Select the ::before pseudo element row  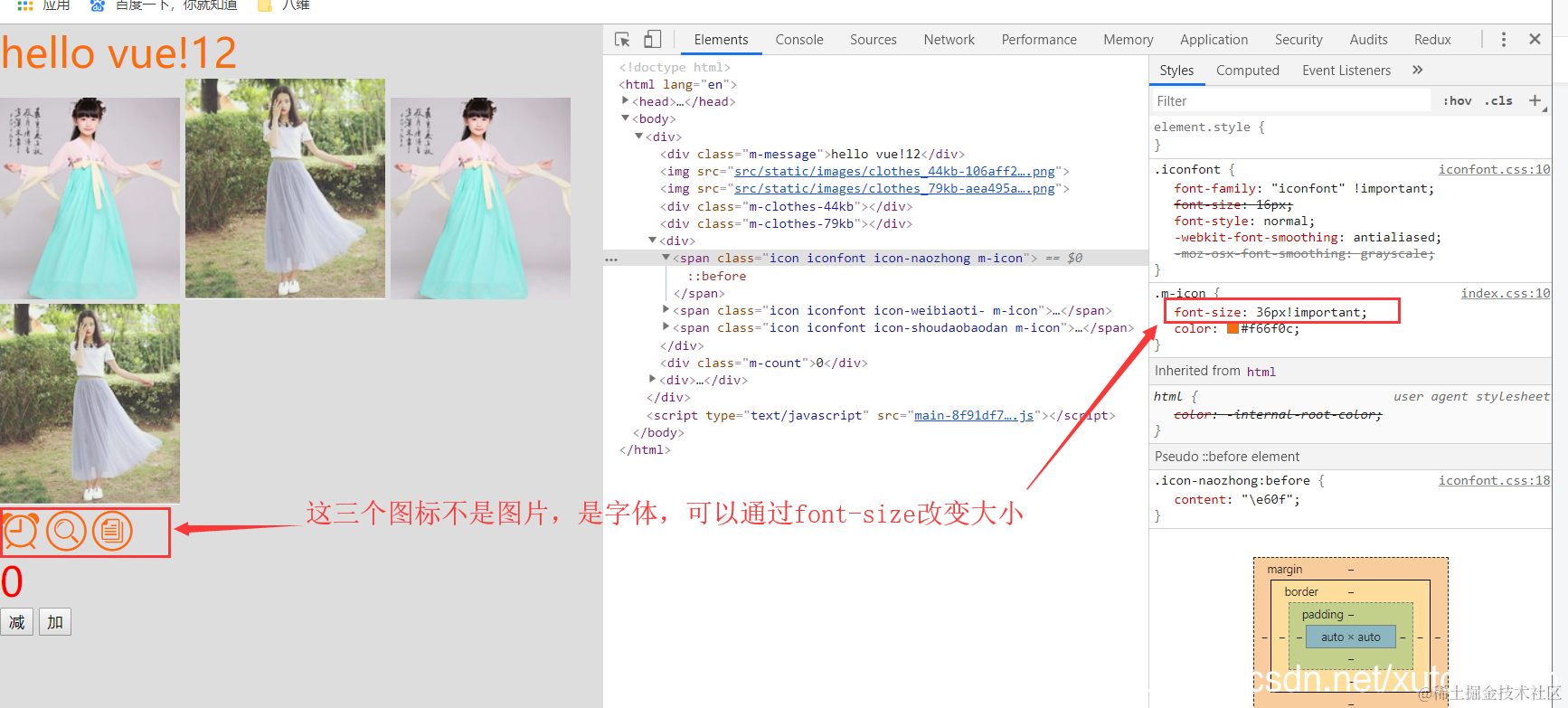click(717, 276)
